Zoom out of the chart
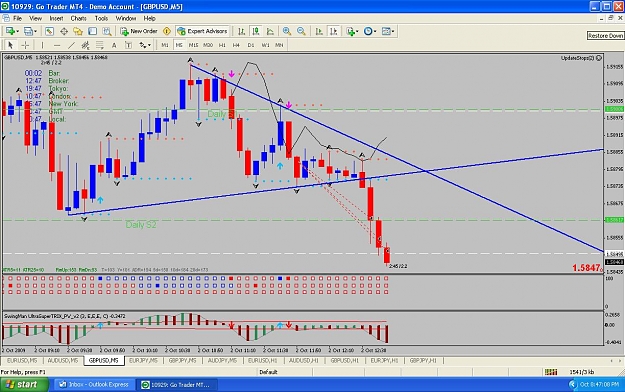The image size is (625, 392). 301,31
